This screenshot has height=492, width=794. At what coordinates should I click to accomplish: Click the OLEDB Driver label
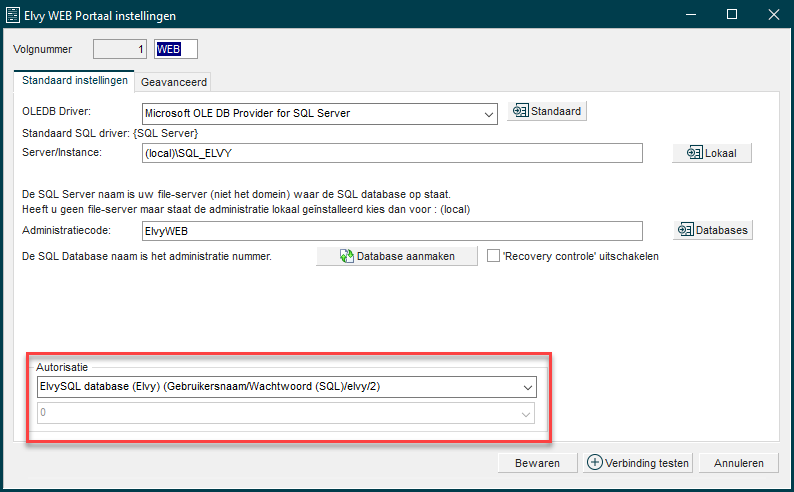coord(56,111)
